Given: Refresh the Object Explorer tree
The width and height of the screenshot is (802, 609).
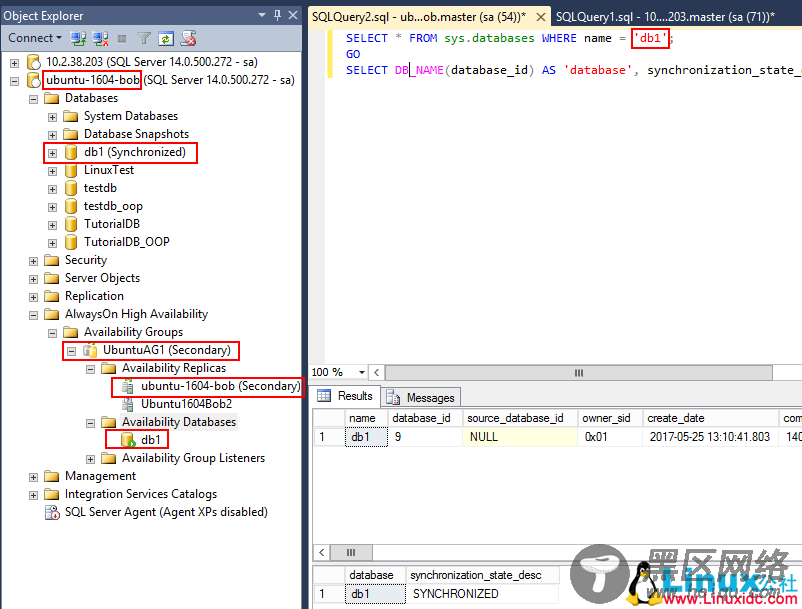Looking at the screenshot, I should pyautogui.click(x=166, y=37).
